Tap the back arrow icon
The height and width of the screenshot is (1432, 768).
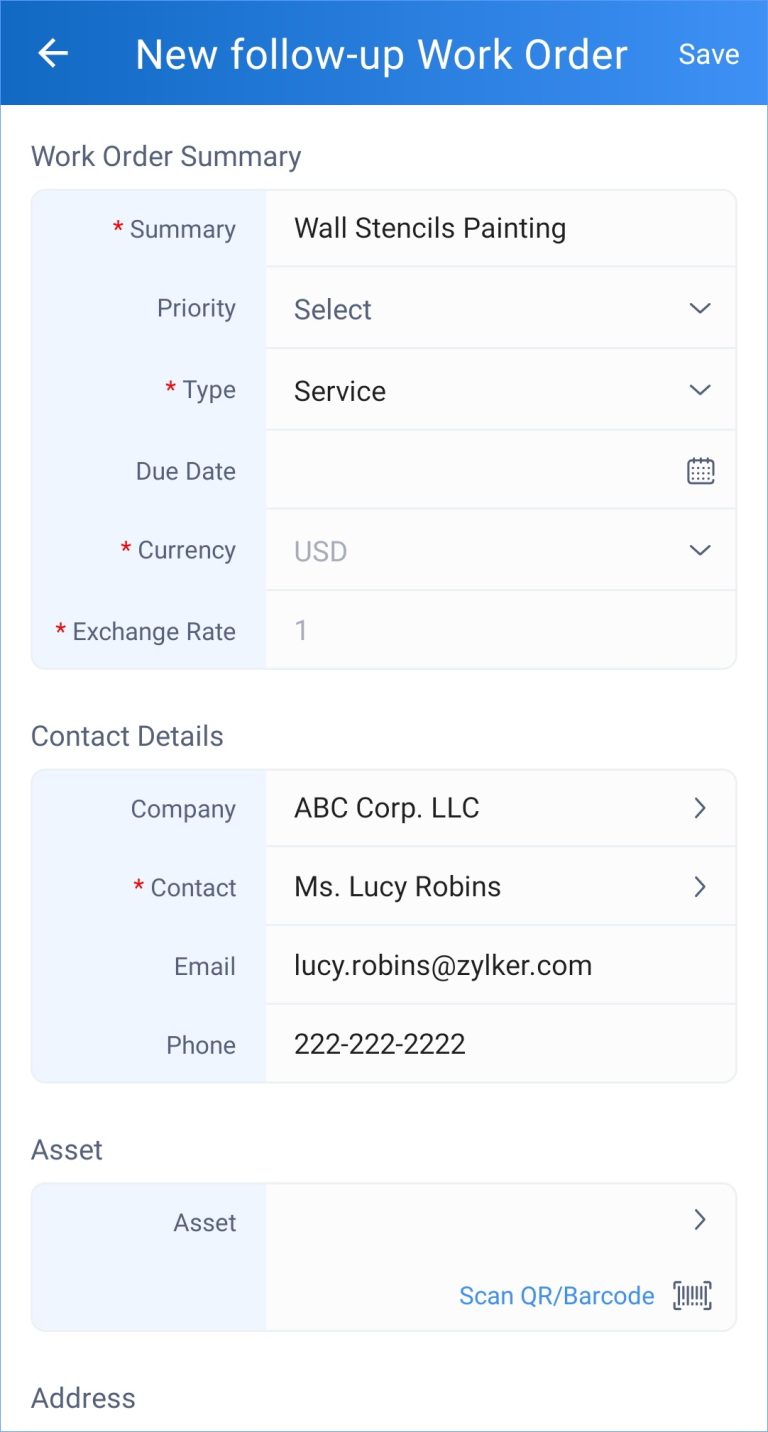tap(53, 54)
